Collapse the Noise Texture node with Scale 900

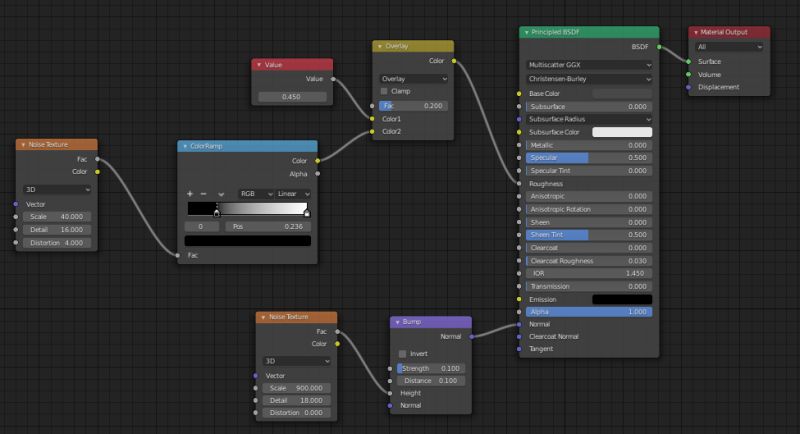[x=263, y=317]
